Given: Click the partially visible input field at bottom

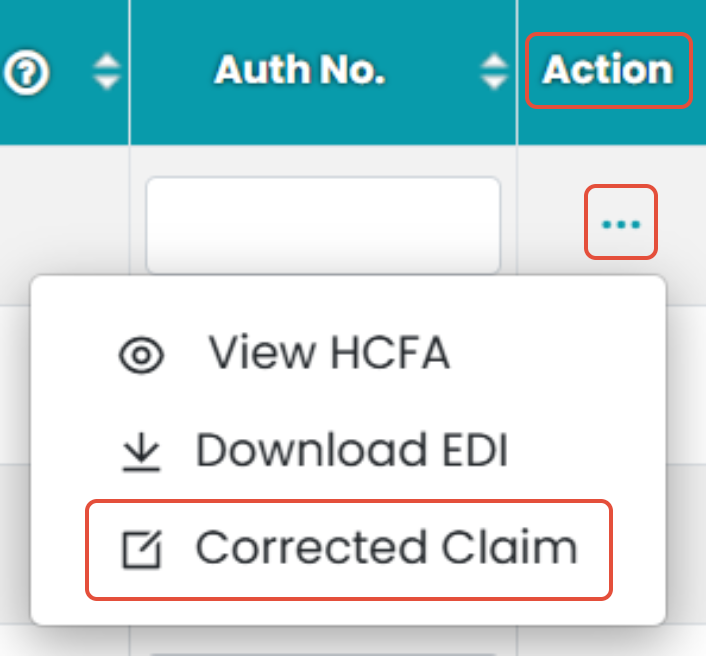Looking at the screenshot, I should tap(322, 651).
